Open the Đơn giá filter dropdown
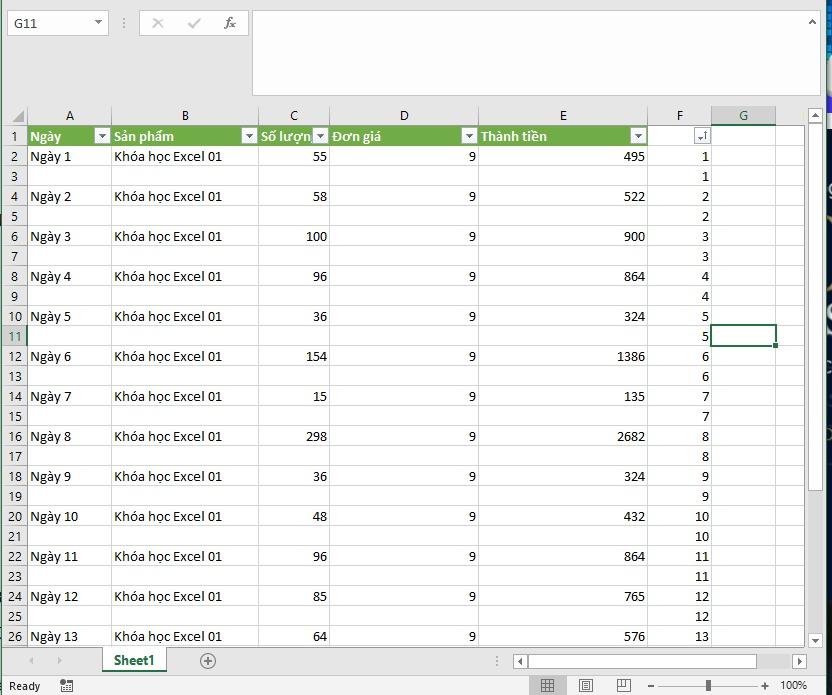Image resolution: width=832 pixels, height=695 pixels. [x=469, y=135]
